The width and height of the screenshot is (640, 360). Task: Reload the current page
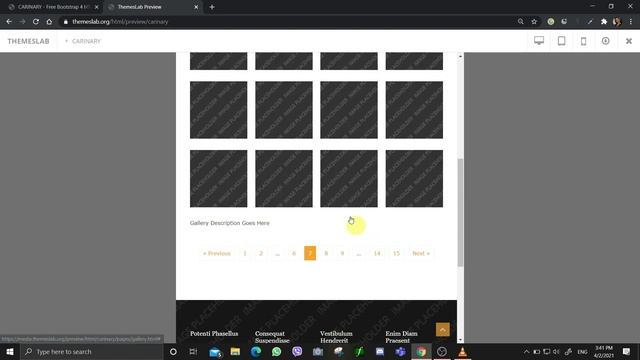coord(36,22)
